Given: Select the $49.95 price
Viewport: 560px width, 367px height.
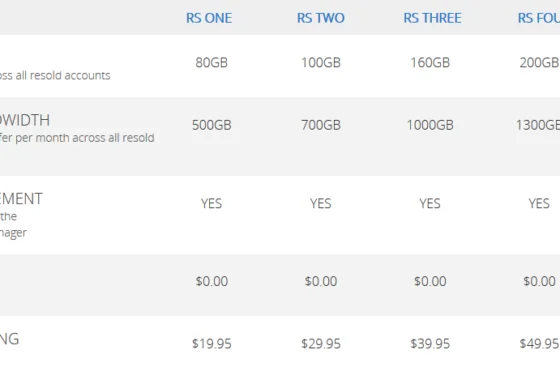Looking at the screenshot, I should [x=539, y=344].
